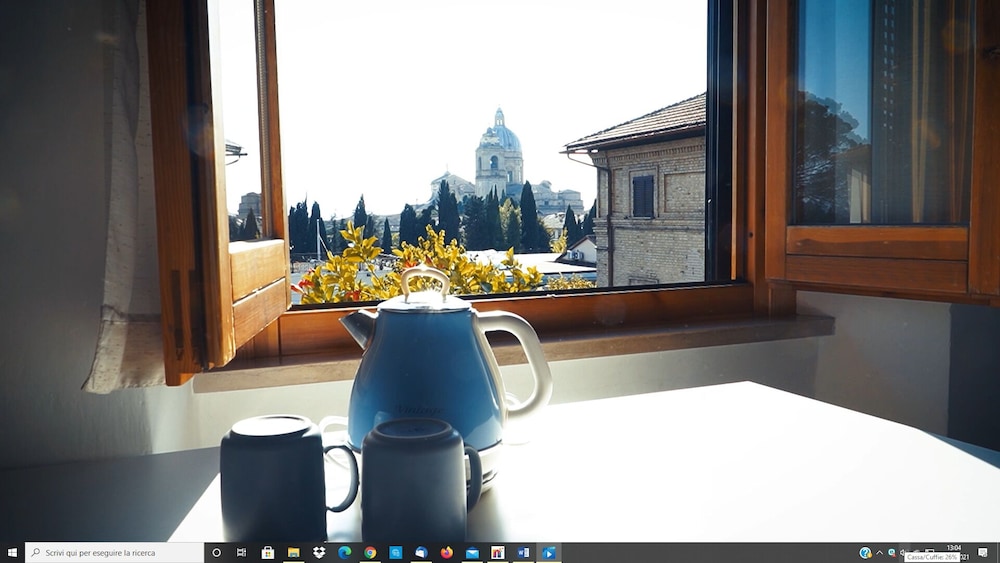
Task: Switch to Microsoft Word
Action: click(523, 552)
